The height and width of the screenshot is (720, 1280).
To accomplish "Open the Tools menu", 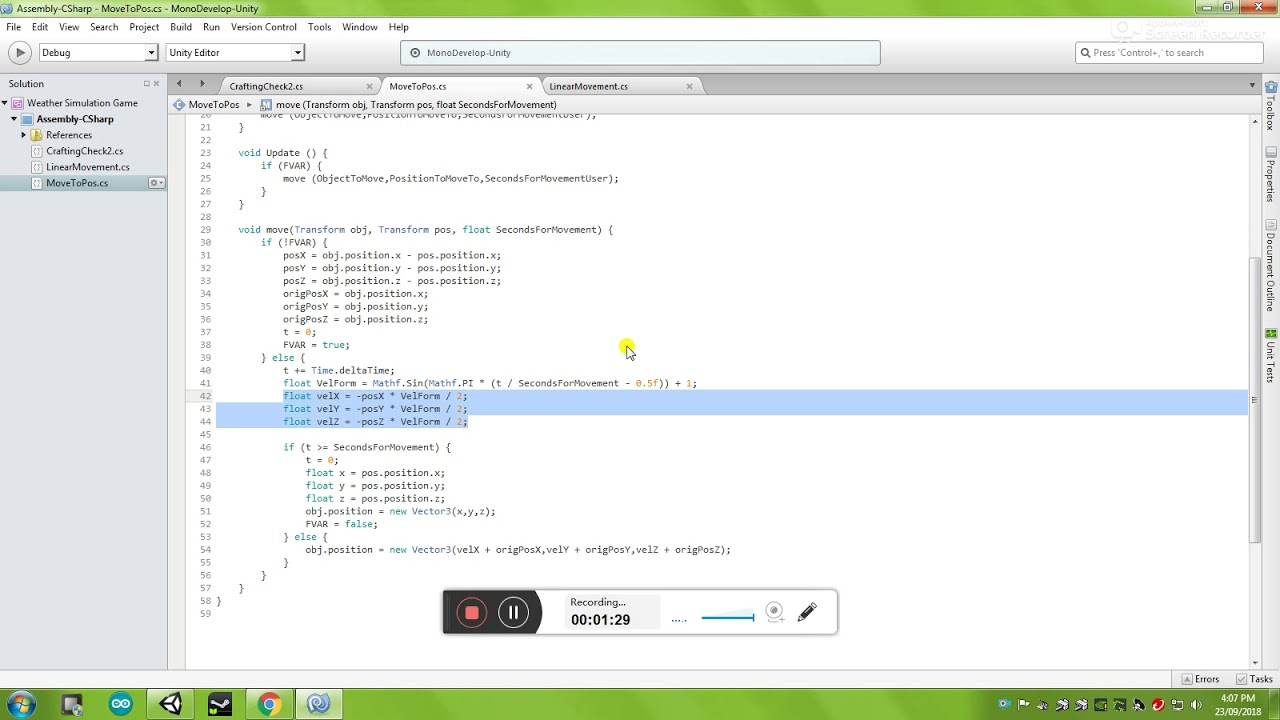I will [x=319, y=27].
